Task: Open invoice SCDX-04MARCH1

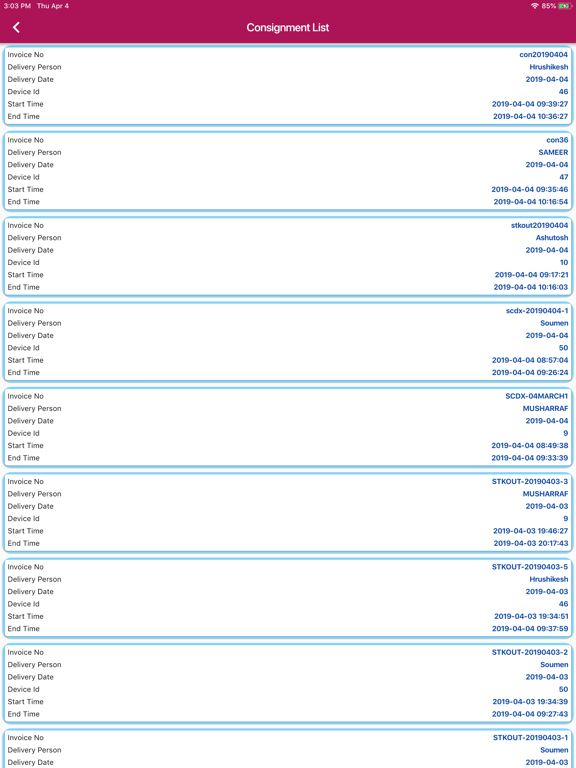Action: [537, 396]
